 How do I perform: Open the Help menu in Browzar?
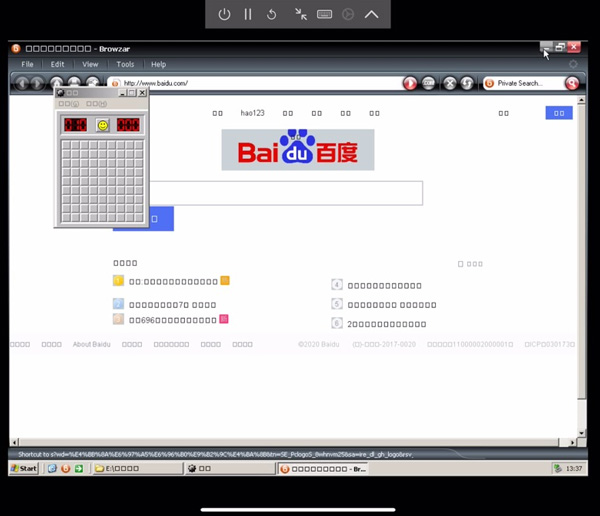point(158,64)
